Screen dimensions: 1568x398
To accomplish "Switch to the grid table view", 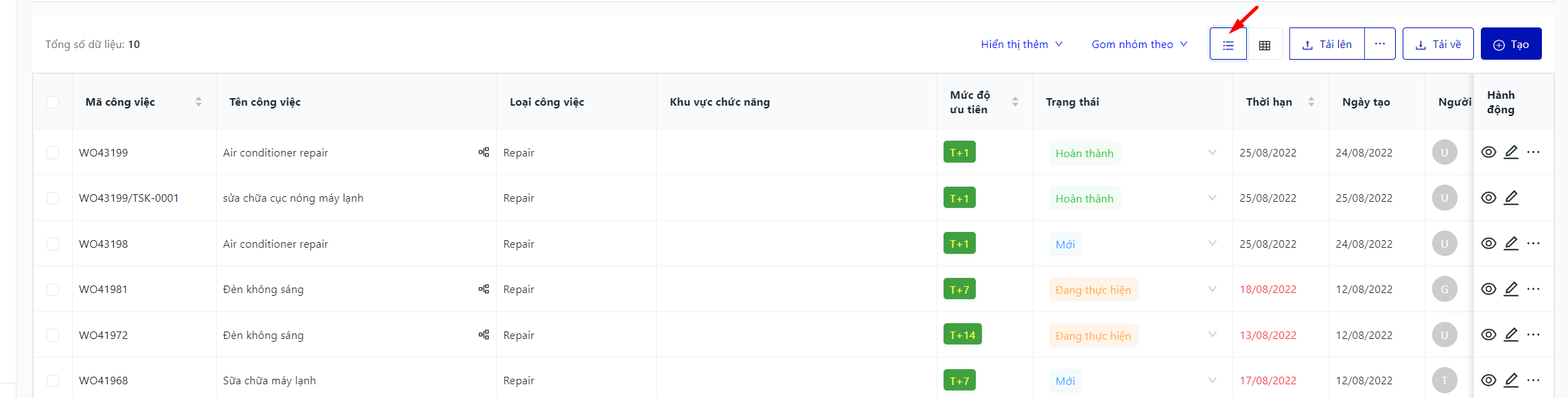I will click(1265, 45).
